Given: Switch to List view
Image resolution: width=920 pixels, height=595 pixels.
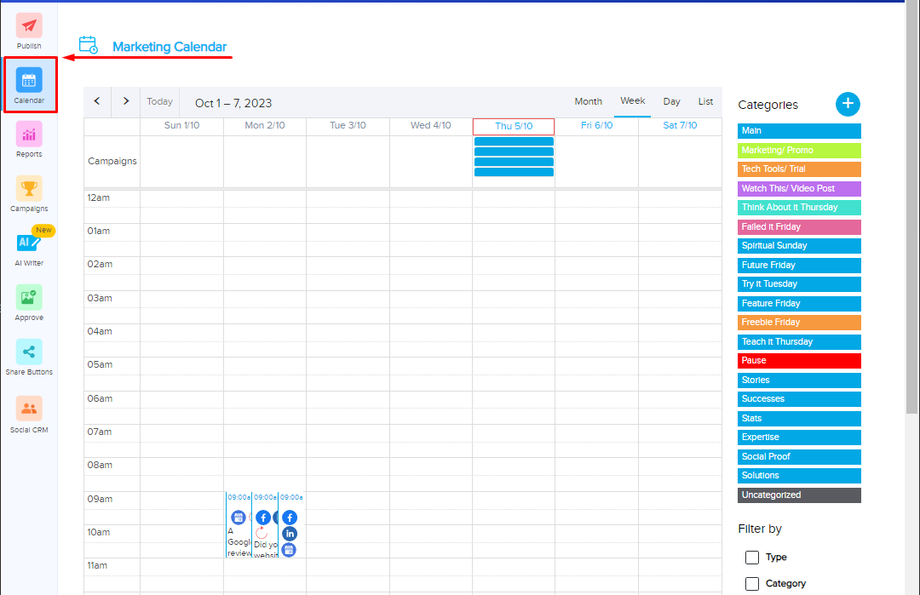Looking at the screenshot, I should pos(705,102).
